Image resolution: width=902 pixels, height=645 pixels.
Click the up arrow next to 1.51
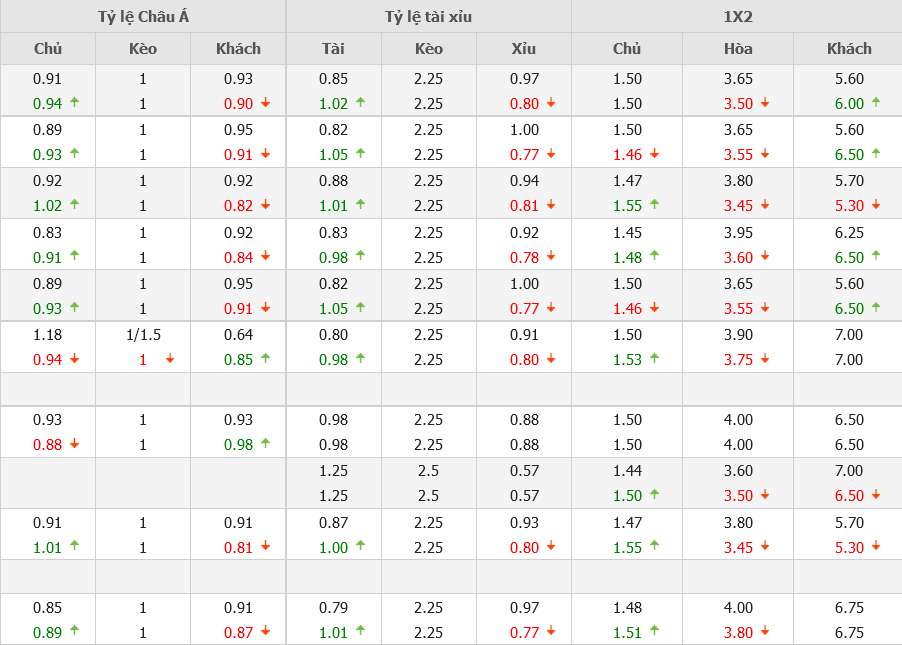click(x=654, y=631)
